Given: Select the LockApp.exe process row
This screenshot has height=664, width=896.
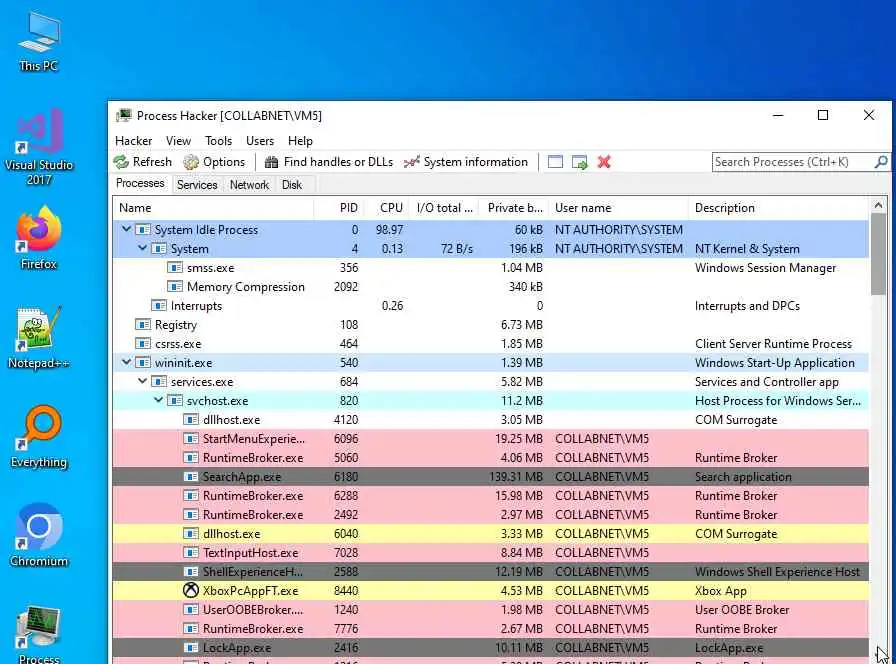Looking at the screenshot, I should 491,647.
